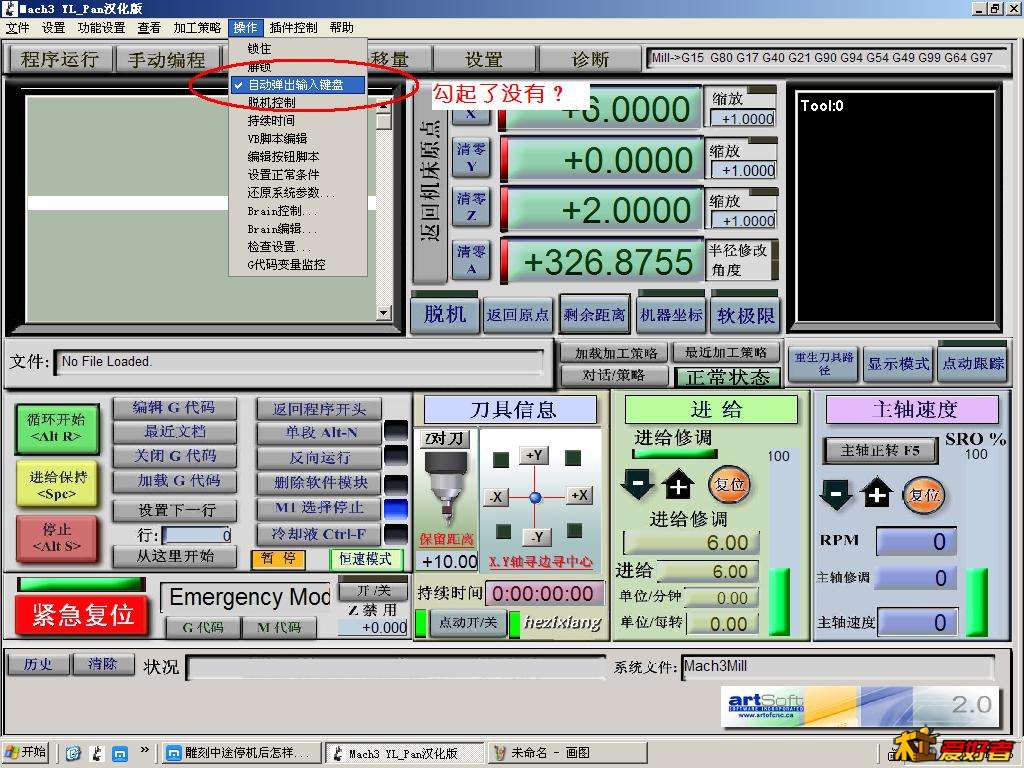Jog the -Y direction button
Screen dimensions: 1024x768
click(x=537, y=537)
